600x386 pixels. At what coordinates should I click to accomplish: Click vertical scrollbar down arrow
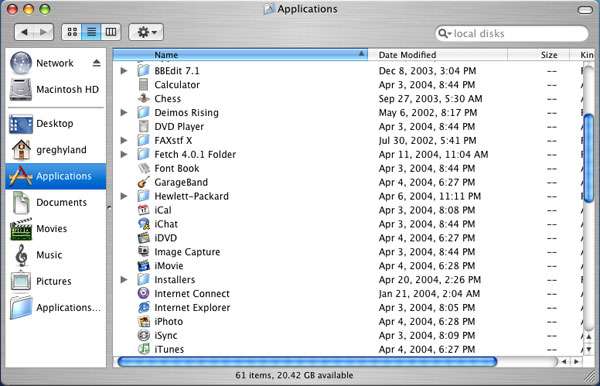[589, 349]
